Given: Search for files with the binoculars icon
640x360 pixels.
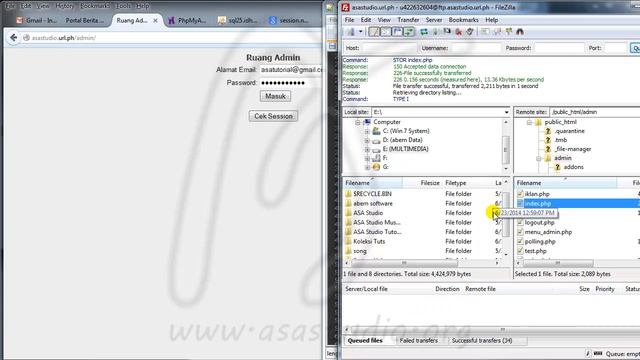Looking at the screenshot, I should [x=520, y=32].
